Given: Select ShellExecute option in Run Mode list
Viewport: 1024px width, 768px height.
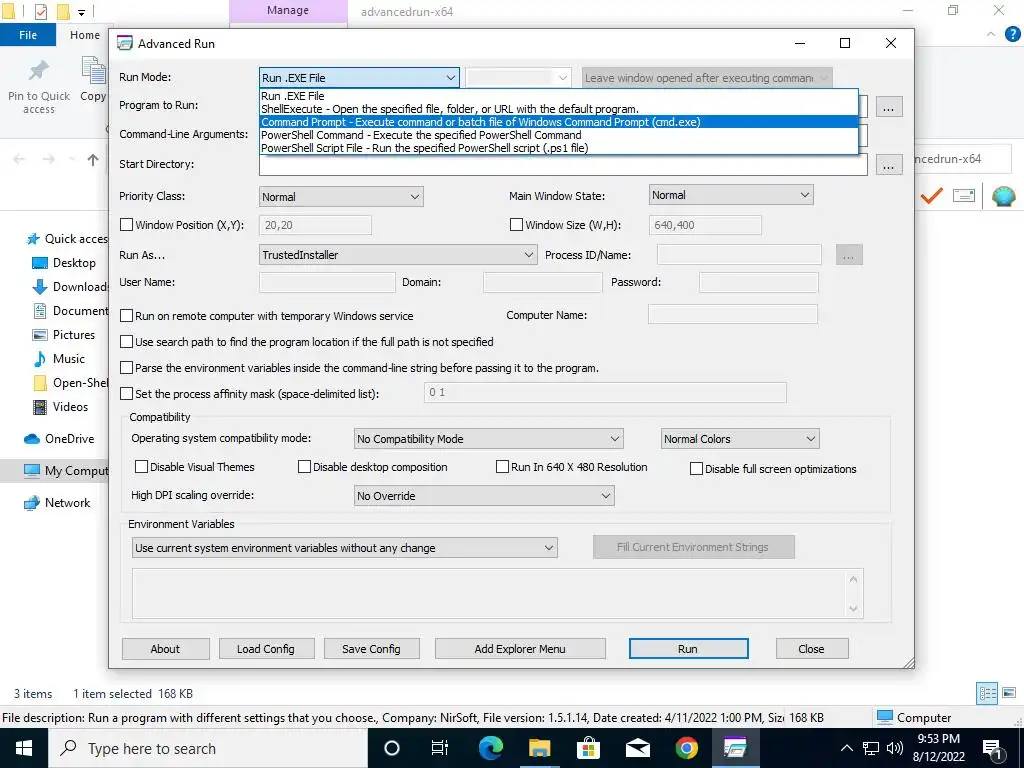Looking at the screenshot, I should pos(558,109).
